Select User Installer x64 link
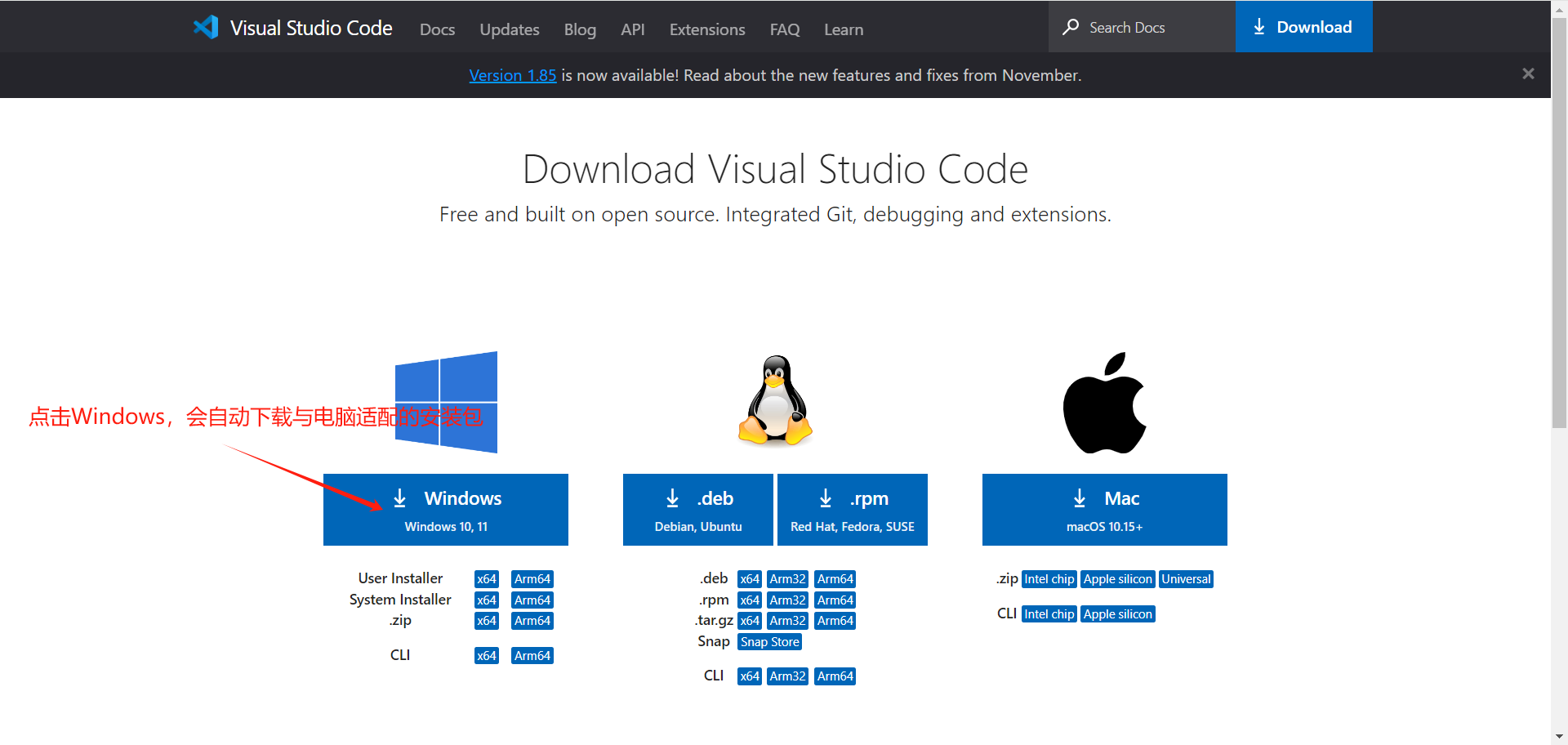 [487, 579]
